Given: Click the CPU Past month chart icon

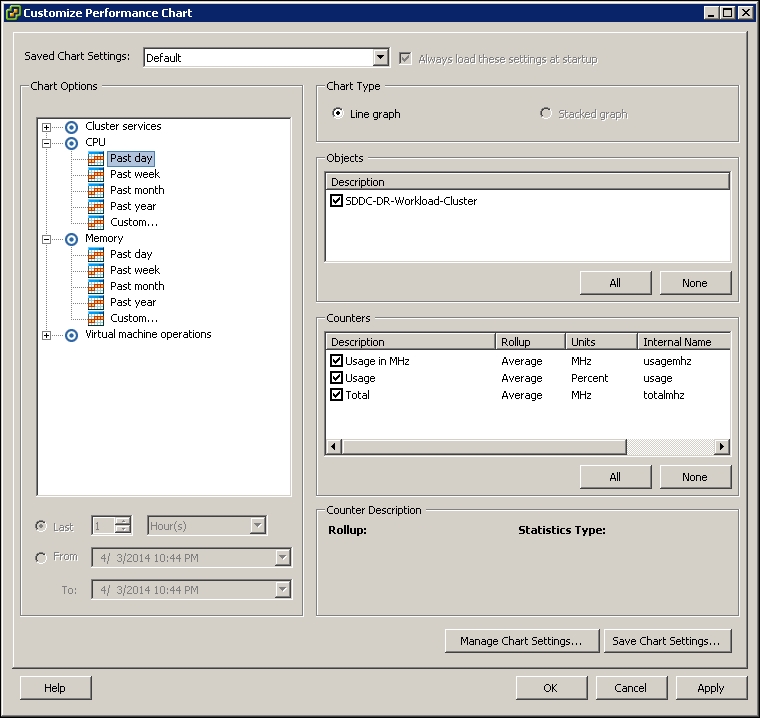Looking at the screenshot, I should 95,191.
